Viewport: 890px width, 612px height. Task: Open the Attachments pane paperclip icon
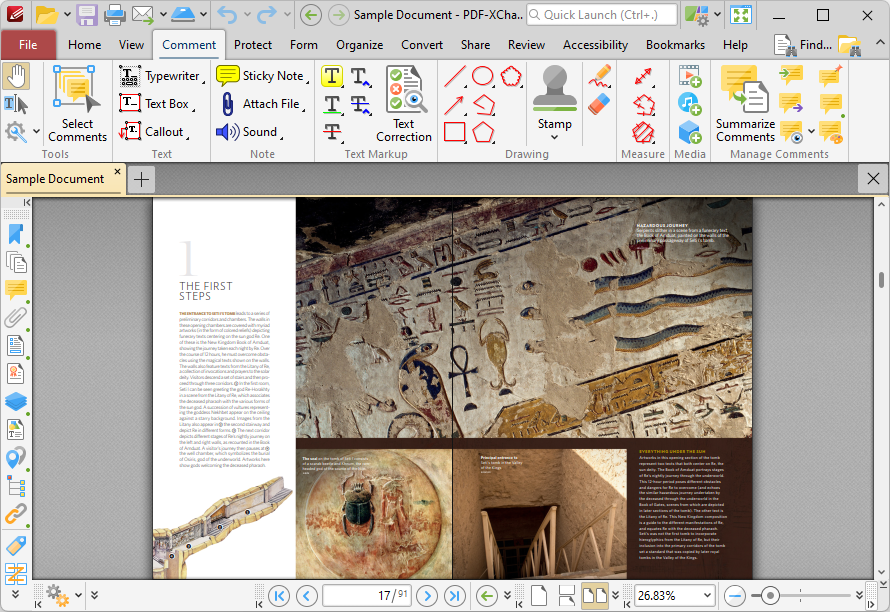coord(16,318)
